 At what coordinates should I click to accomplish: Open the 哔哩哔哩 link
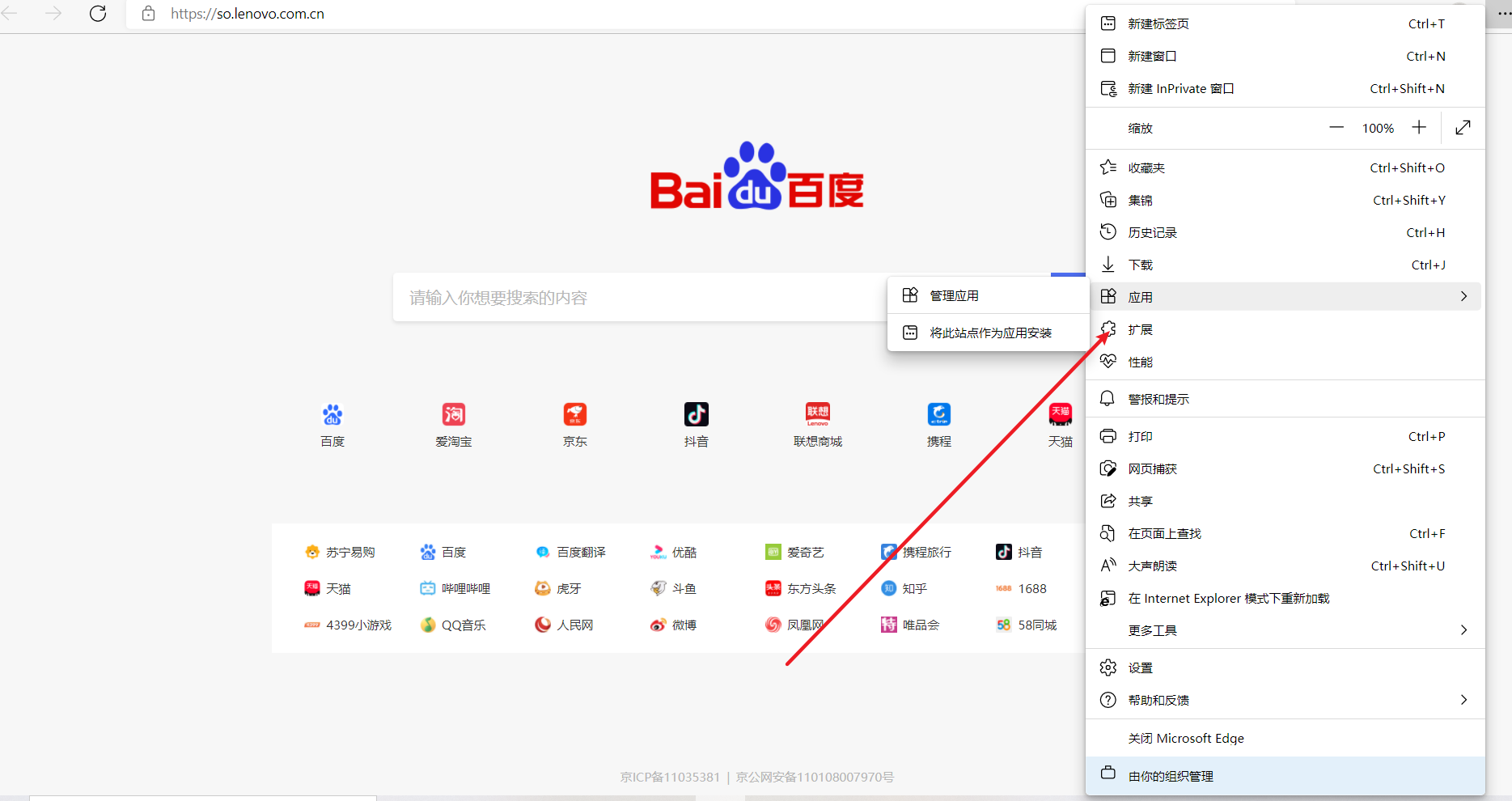[x=465, y=589]
